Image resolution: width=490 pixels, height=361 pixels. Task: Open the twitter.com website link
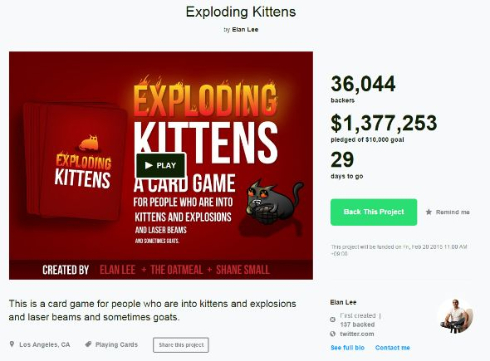(x=357, y=334)
